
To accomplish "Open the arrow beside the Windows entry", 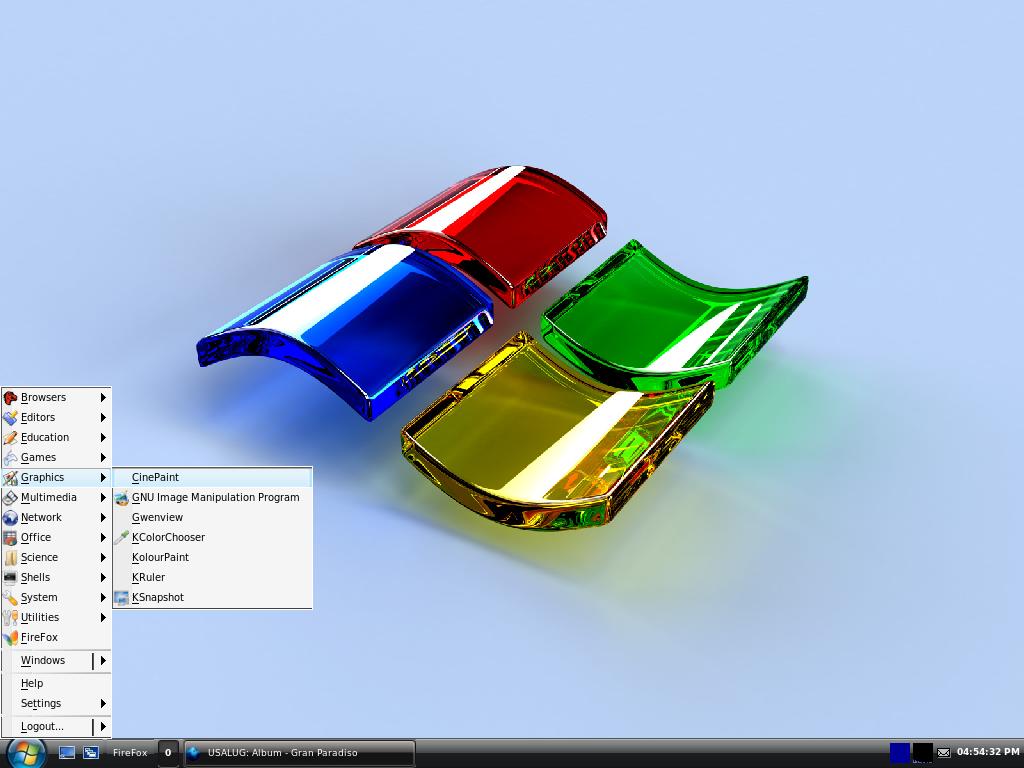I will (x=103, y=660).
